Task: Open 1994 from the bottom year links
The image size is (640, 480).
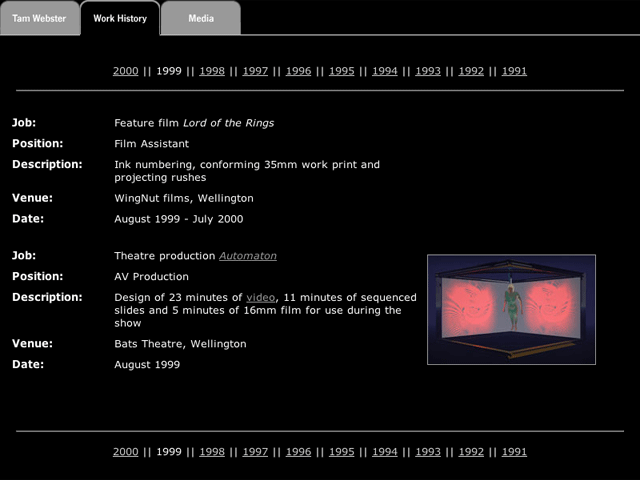Action: tap(385, 452)
